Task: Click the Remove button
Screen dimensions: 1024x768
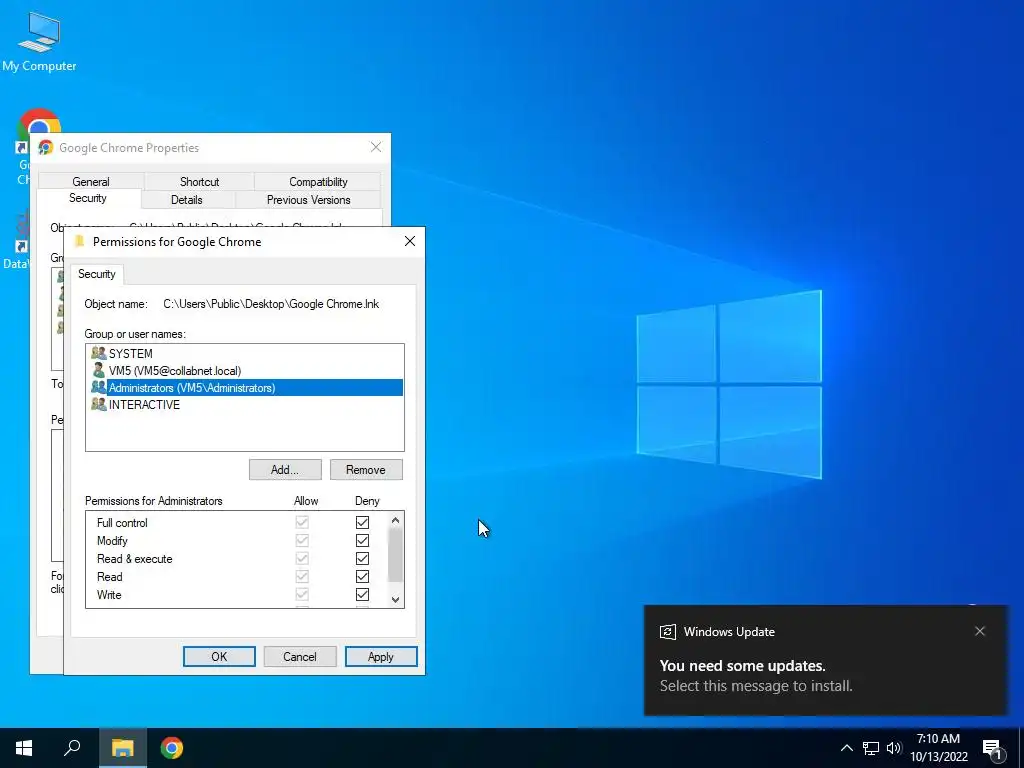Action: pos(366,470)
